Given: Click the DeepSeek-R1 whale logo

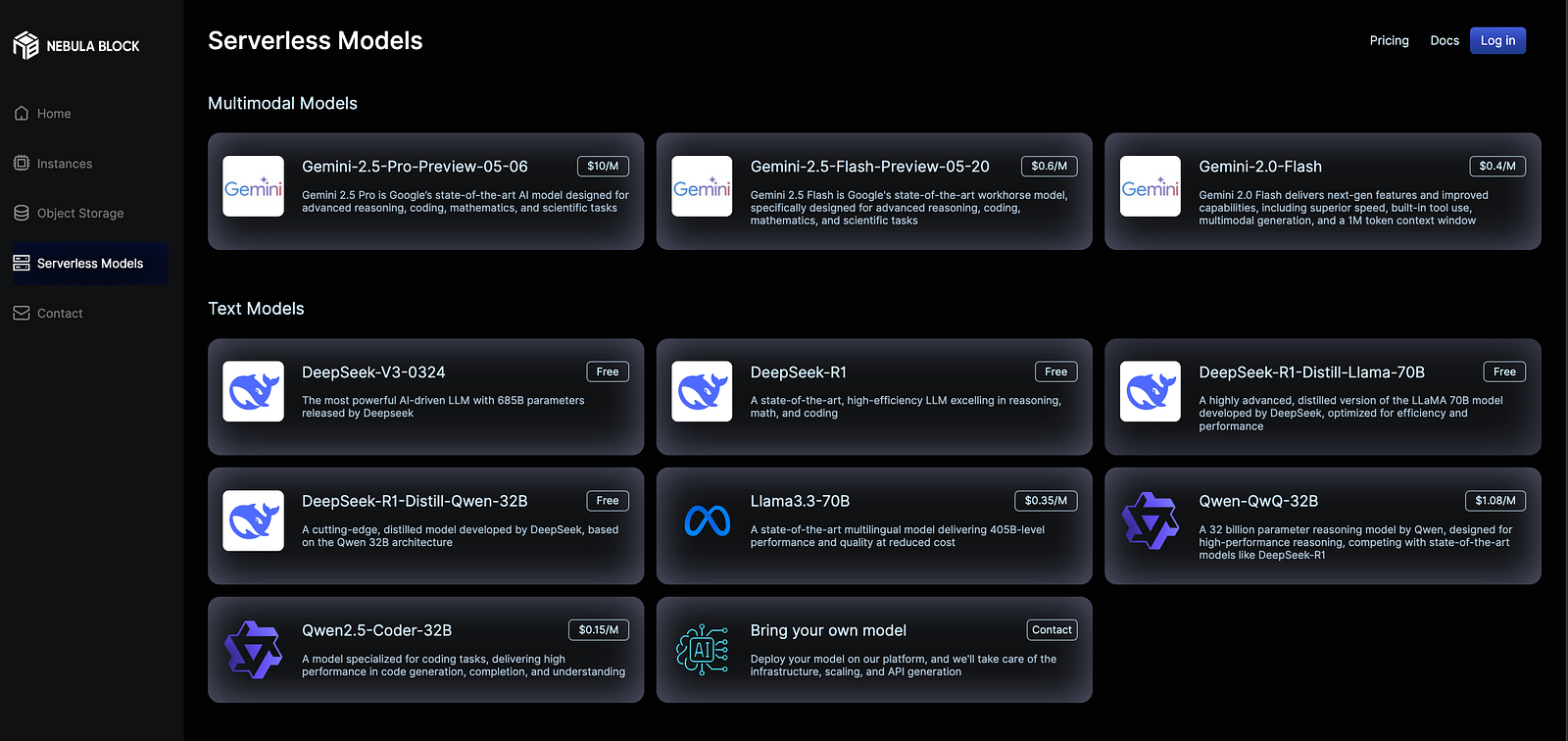Looking at the screenshot, I should [x=702, y=392].
